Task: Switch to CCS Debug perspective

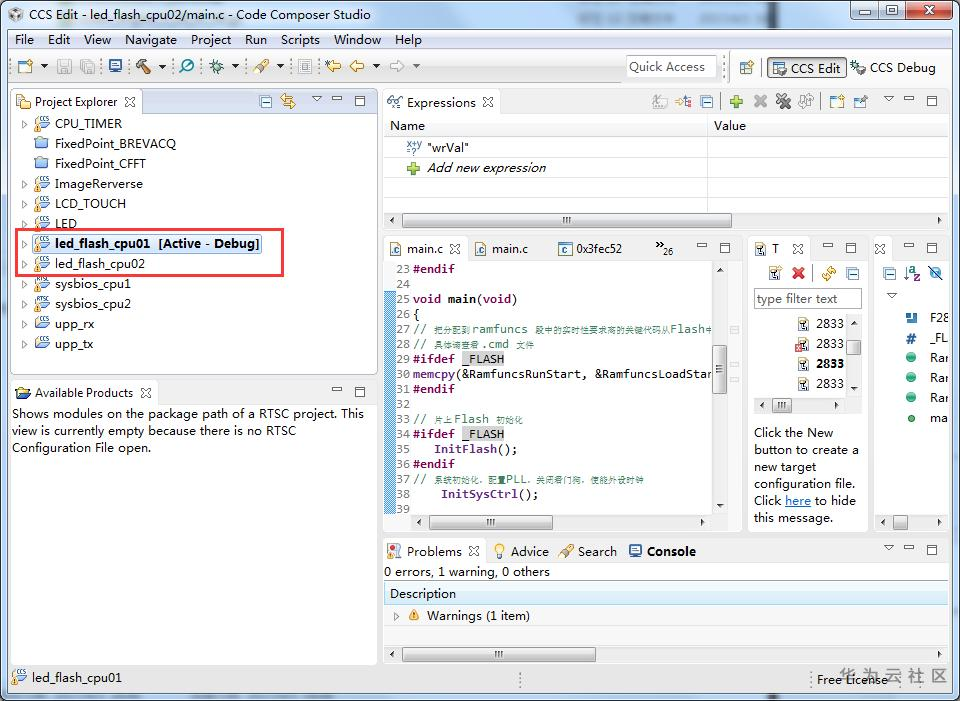Action: [x=894, y=68]
